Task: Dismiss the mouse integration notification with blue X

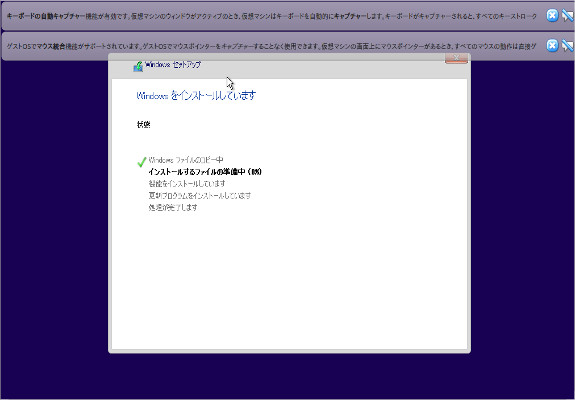Action: click(x=552, y=45)
